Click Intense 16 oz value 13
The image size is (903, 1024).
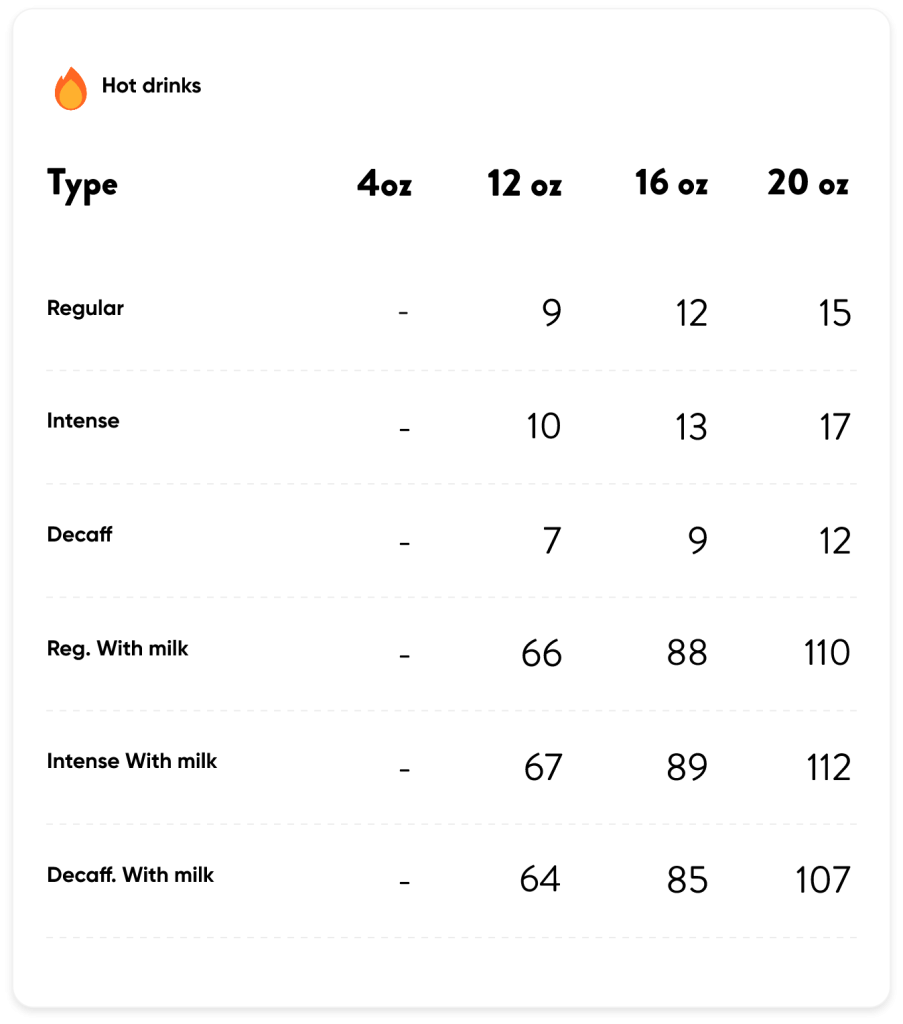tap(691, 426)
